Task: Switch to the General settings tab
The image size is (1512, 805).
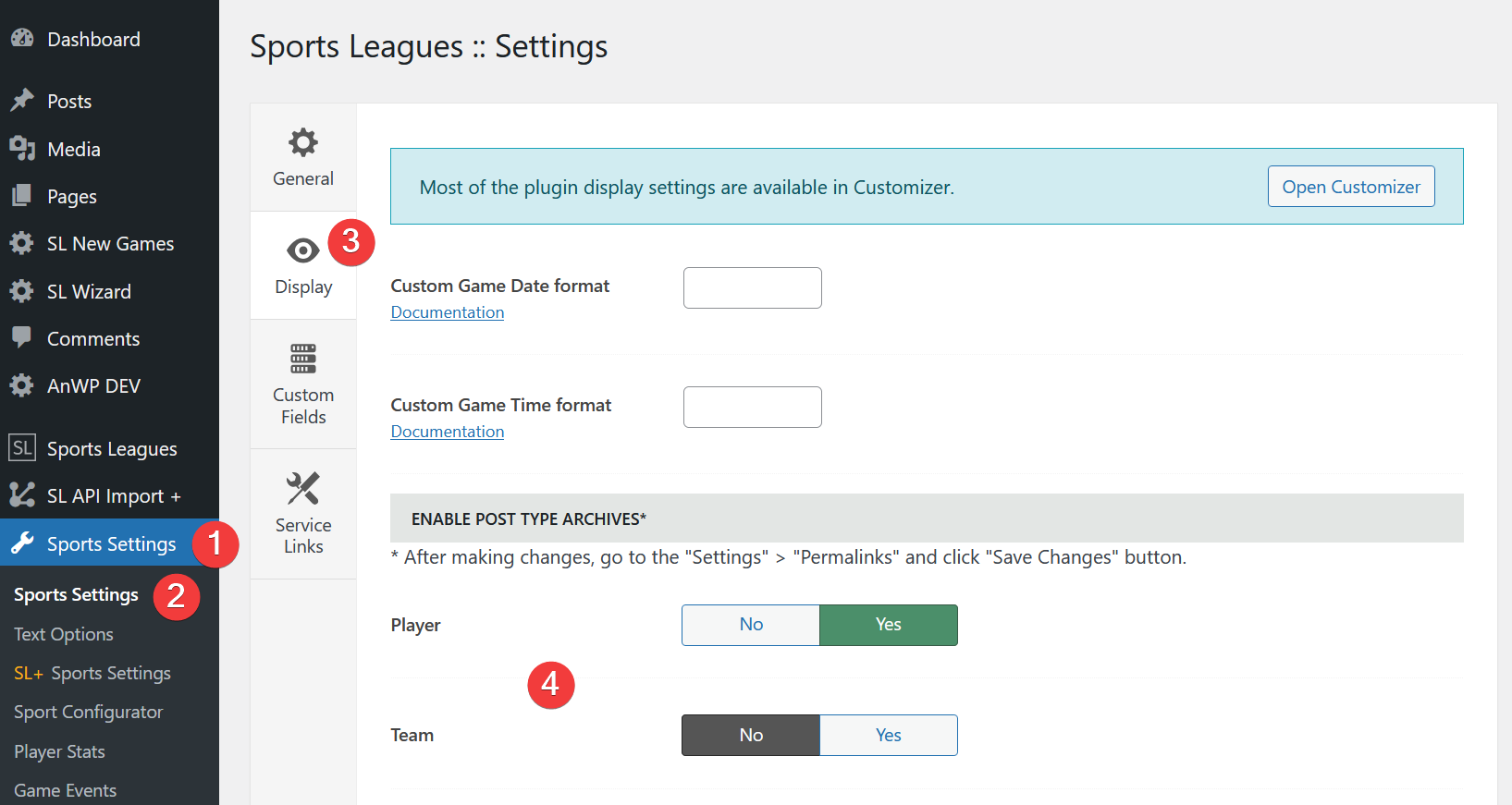Action: point(303,157)
